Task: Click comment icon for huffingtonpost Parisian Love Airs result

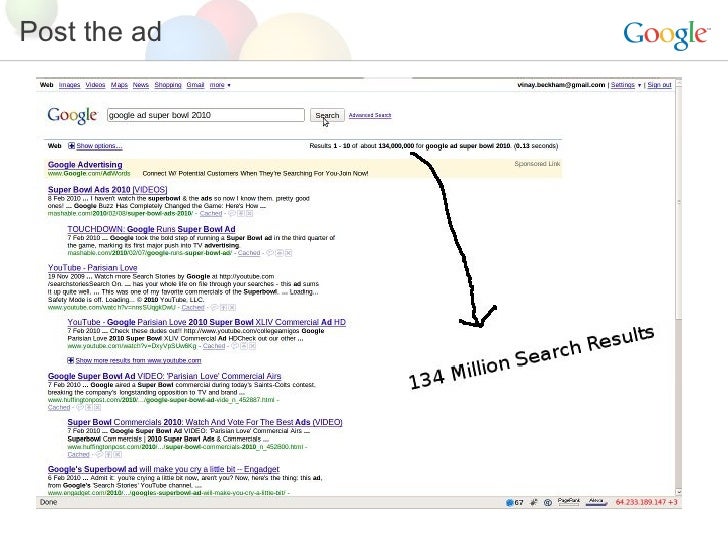Action: [80, 408]
